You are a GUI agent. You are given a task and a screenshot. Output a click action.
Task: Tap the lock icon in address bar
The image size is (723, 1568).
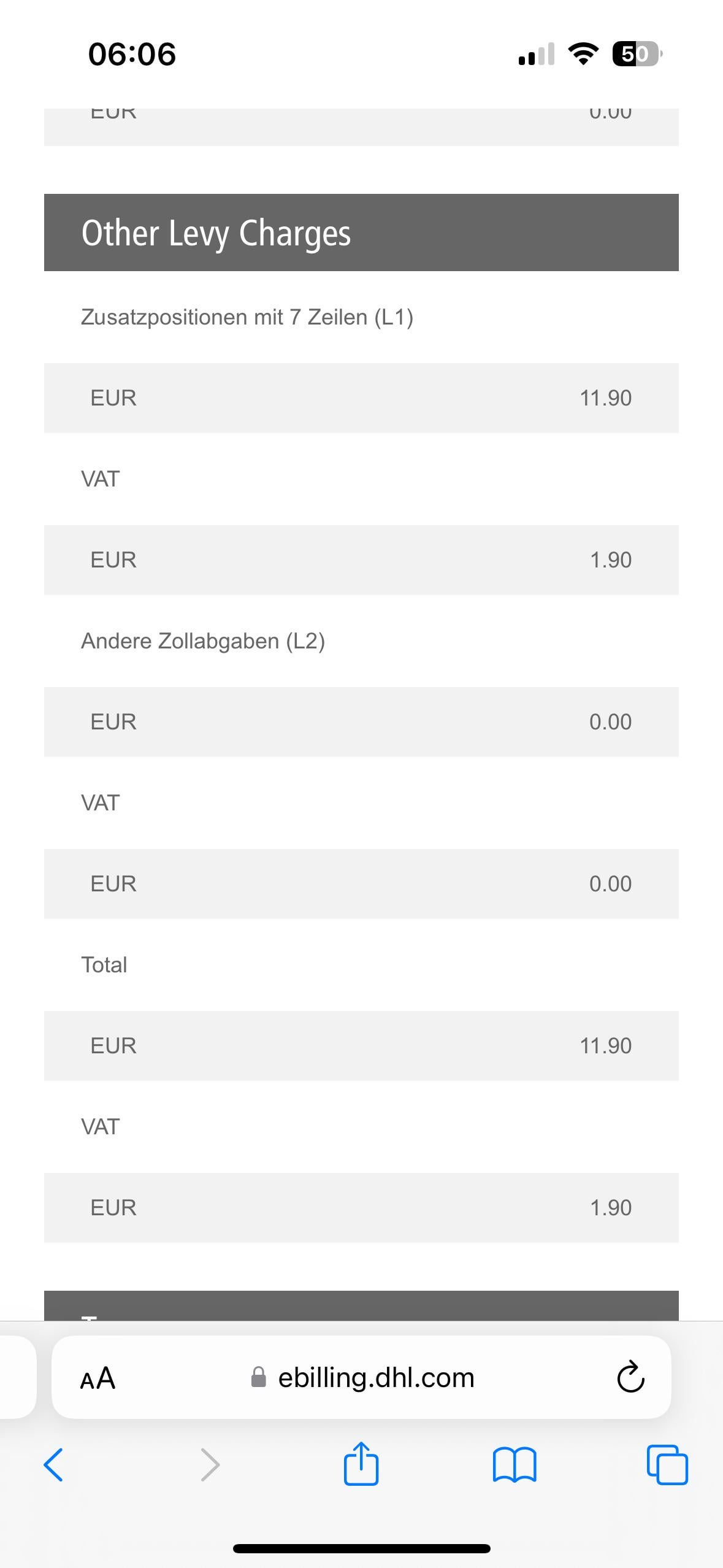259,1377
